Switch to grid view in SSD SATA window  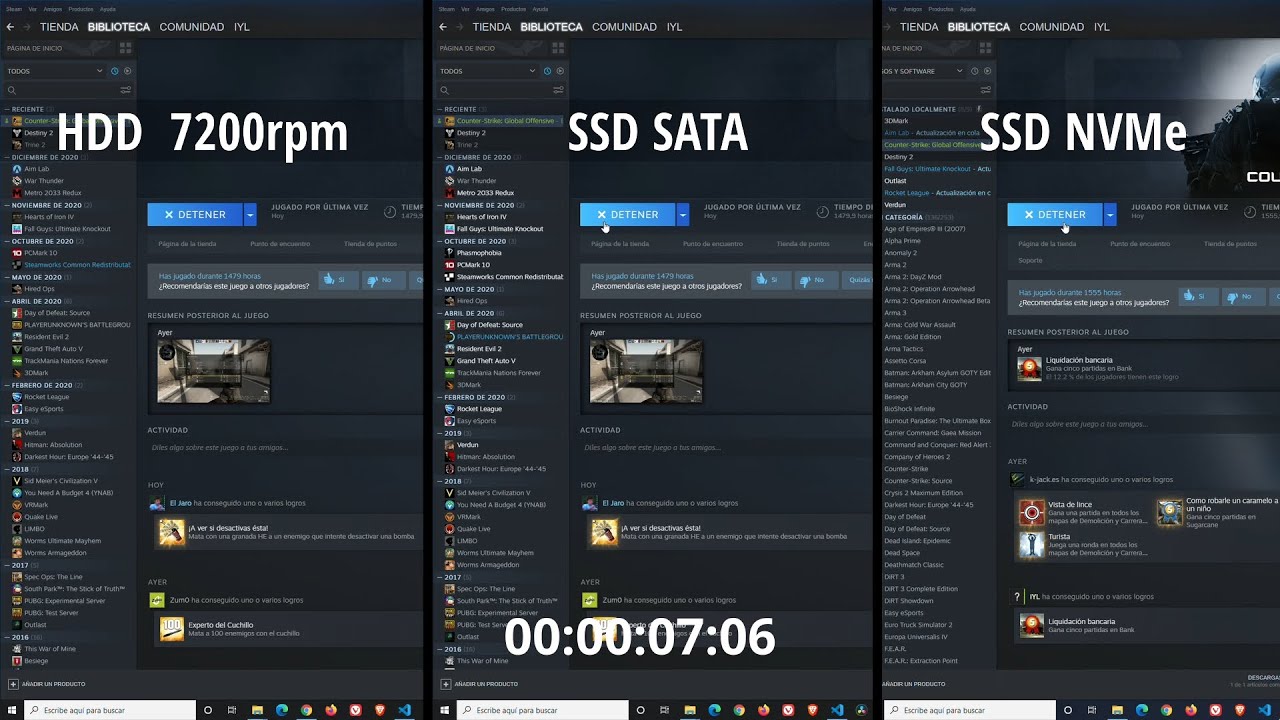558,47
